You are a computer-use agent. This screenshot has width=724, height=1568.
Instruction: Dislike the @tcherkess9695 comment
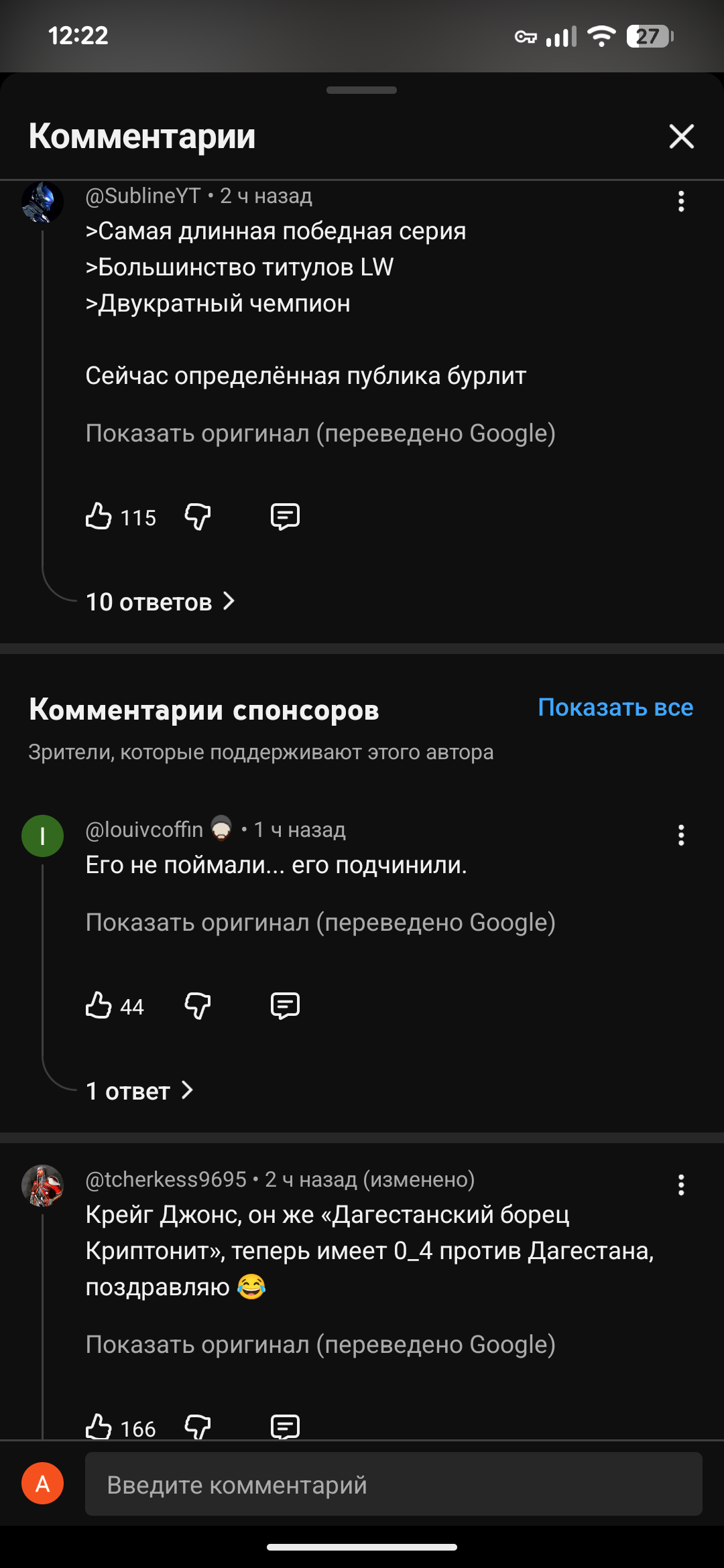198,1427
